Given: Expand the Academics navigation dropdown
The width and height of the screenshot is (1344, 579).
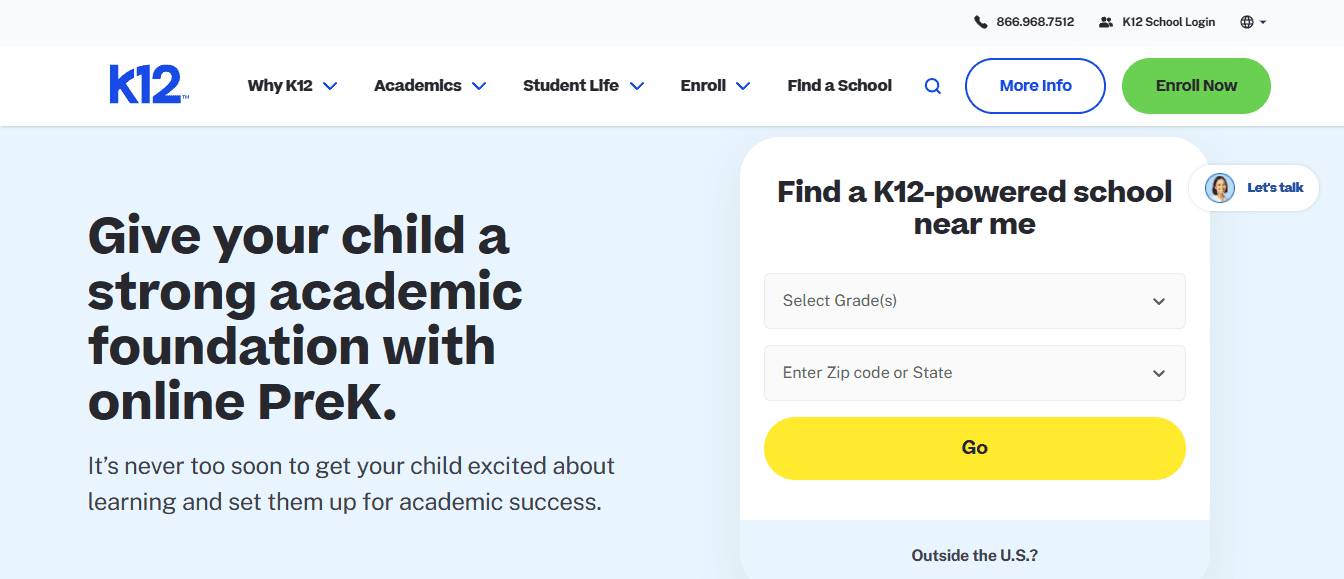Looking at the screenshot, I should tap(481, 86).
